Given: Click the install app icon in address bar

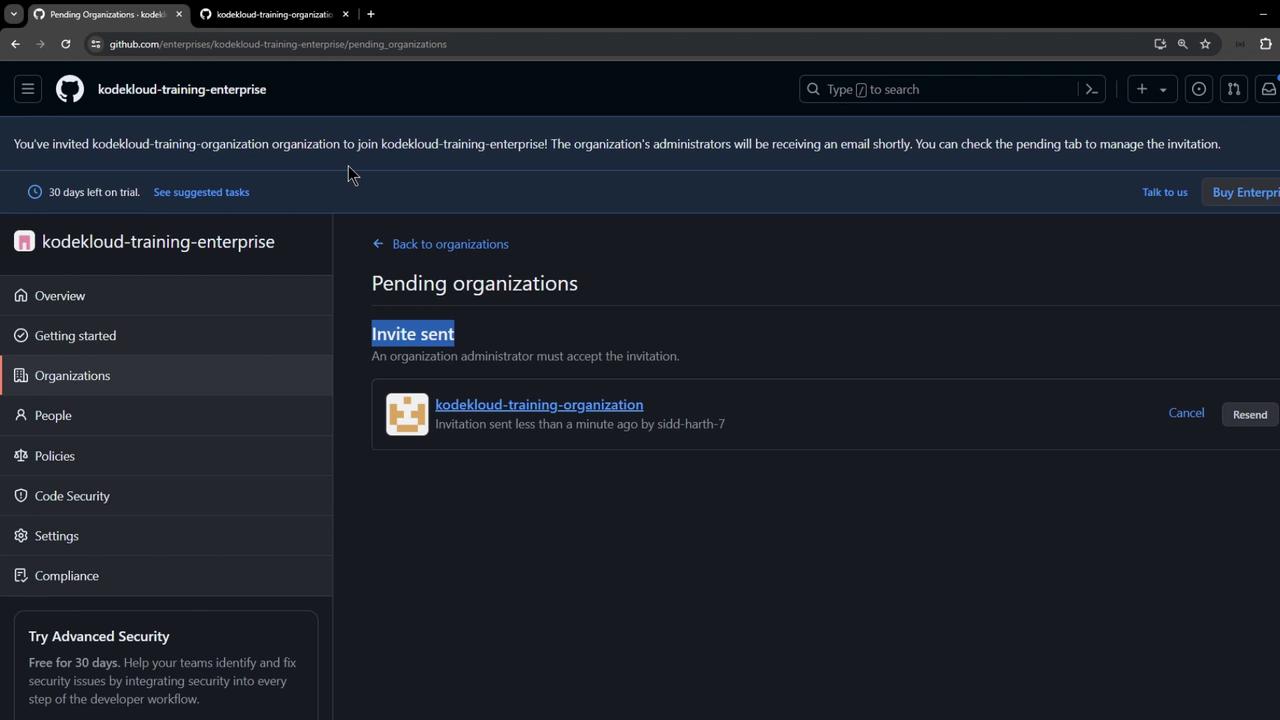Looking at the screenshot, I should point(1160,44).
